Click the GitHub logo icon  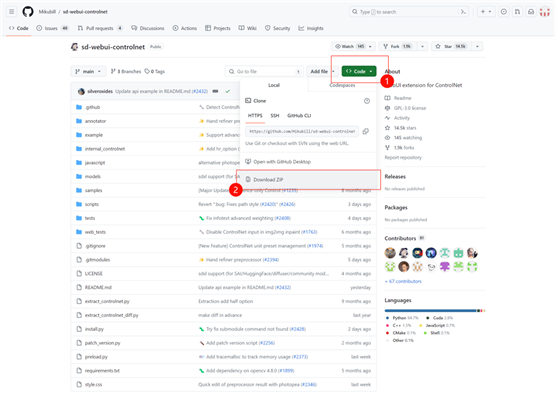[28, 12]
